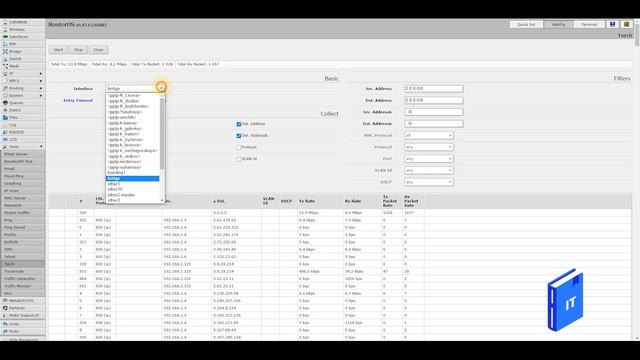Image resolution: width=640 pixels, height=360 pixels.
Task: Click the Tx Rate column header
Action: click(307, 201)
